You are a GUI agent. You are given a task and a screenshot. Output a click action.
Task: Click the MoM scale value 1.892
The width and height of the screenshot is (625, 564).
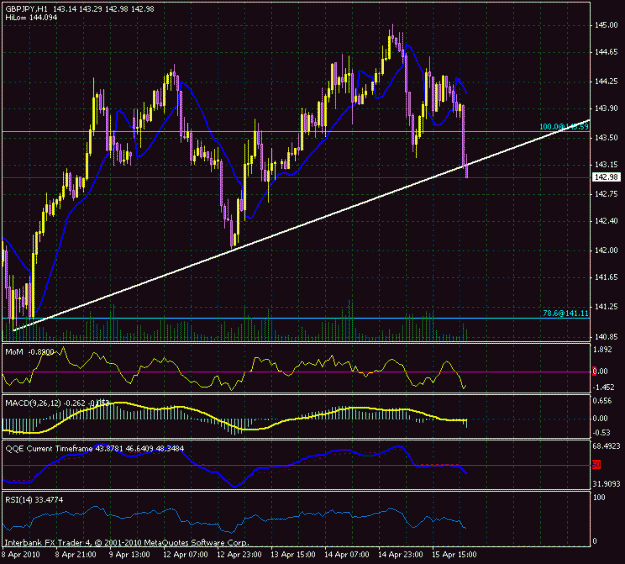click(x=603, y=350)
